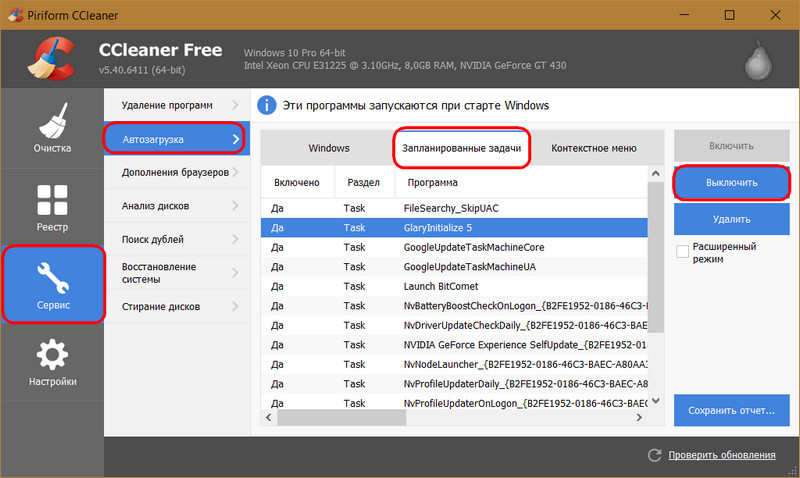
Task: Expand the Удаление программ menu item
Action: pos(174,105)
